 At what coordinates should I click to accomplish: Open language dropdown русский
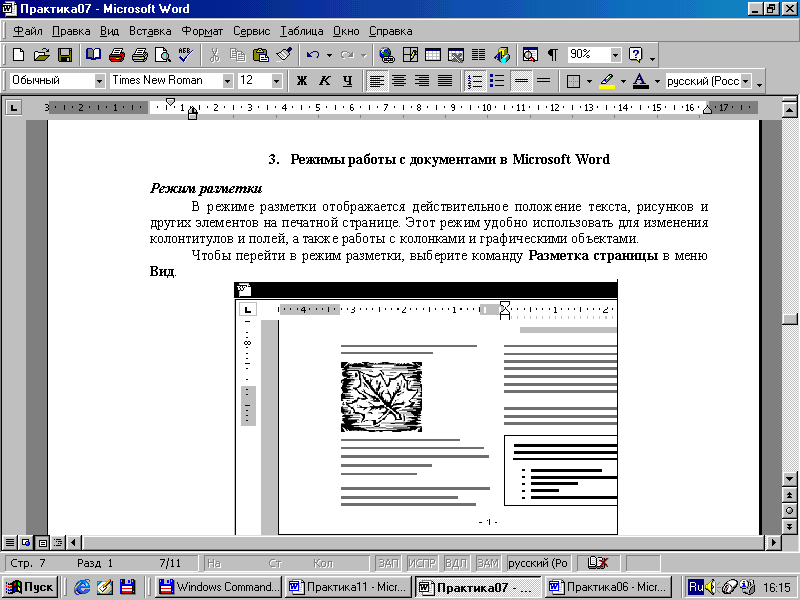tap(746, 81)
